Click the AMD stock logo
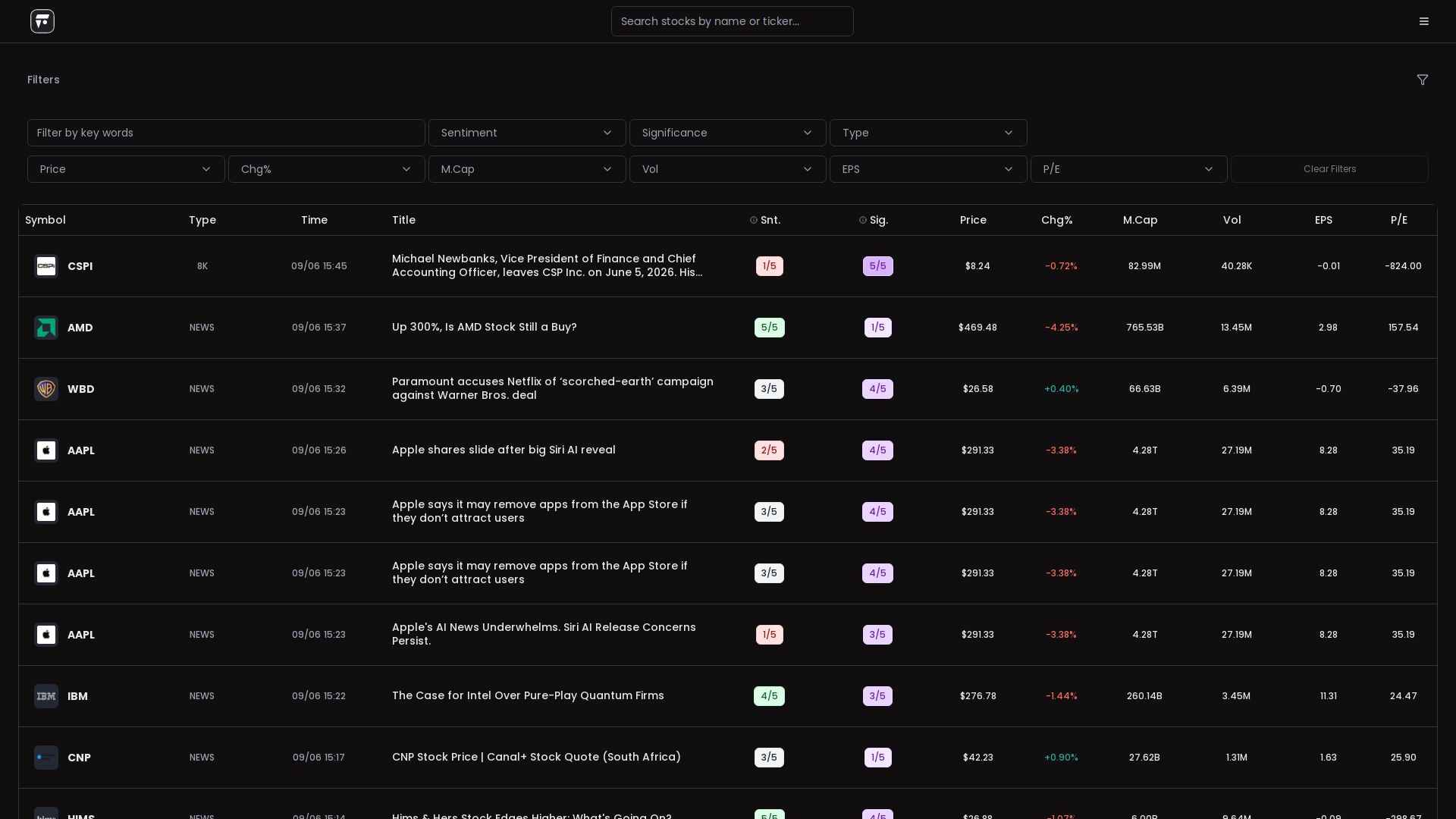Image resolution: width=1456 pixels, height=819 pixels. 46,328
